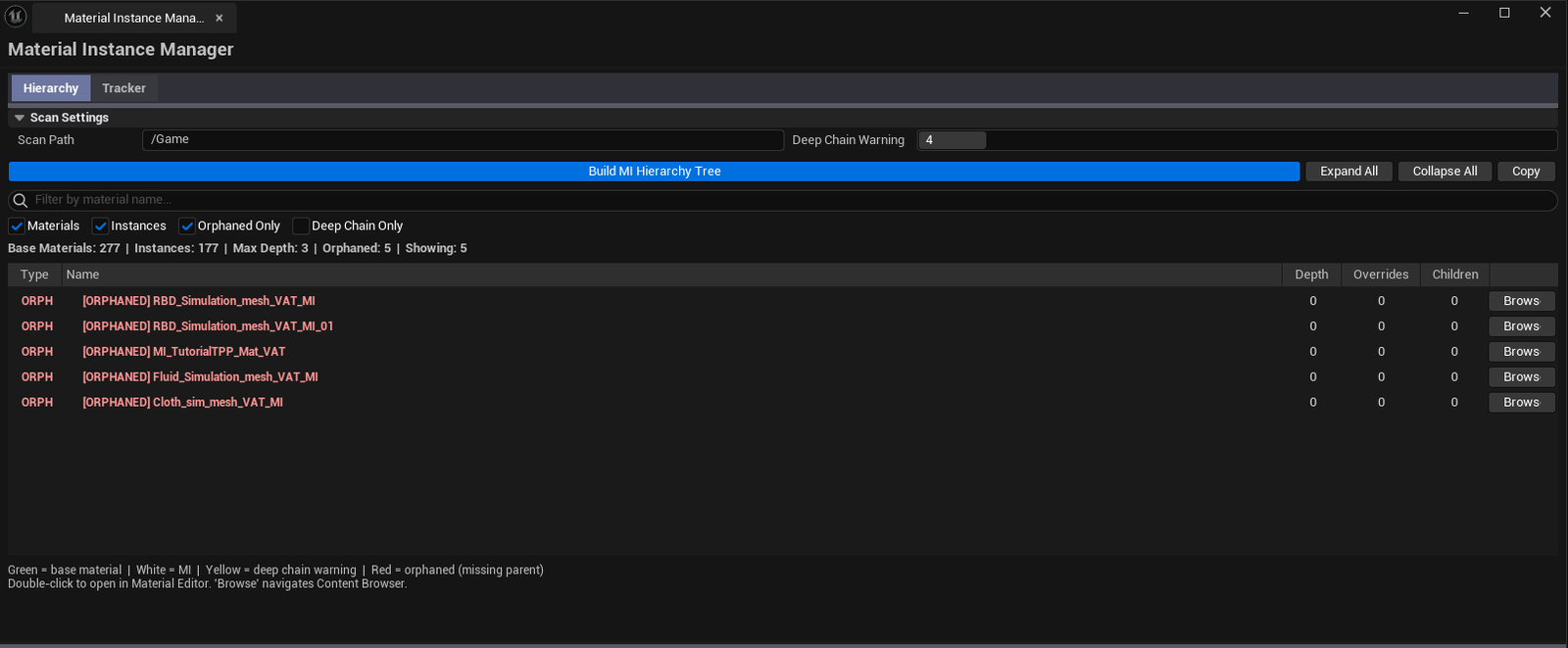Click the Filter by material name field

782,200
